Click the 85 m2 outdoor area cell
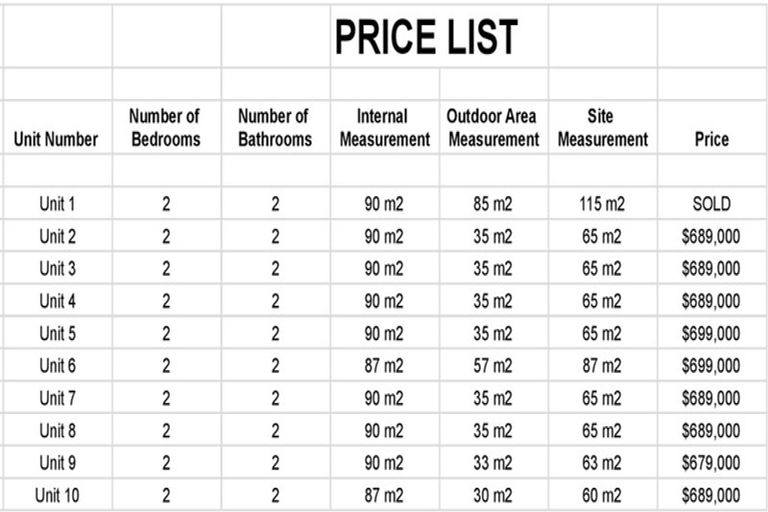 (x=493, y=204)
